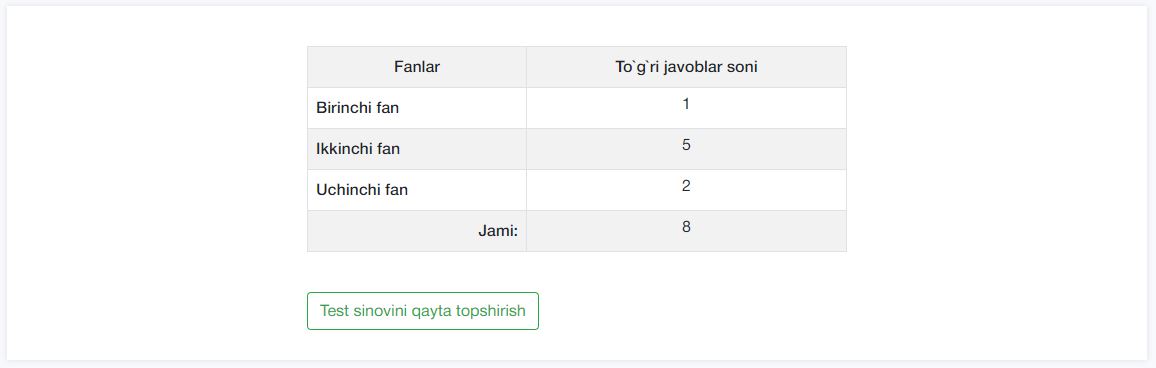Click the word 'Birinchi' in the first row
The width and height of the screenshot is (1156, 368).
[x=344, y=108]
